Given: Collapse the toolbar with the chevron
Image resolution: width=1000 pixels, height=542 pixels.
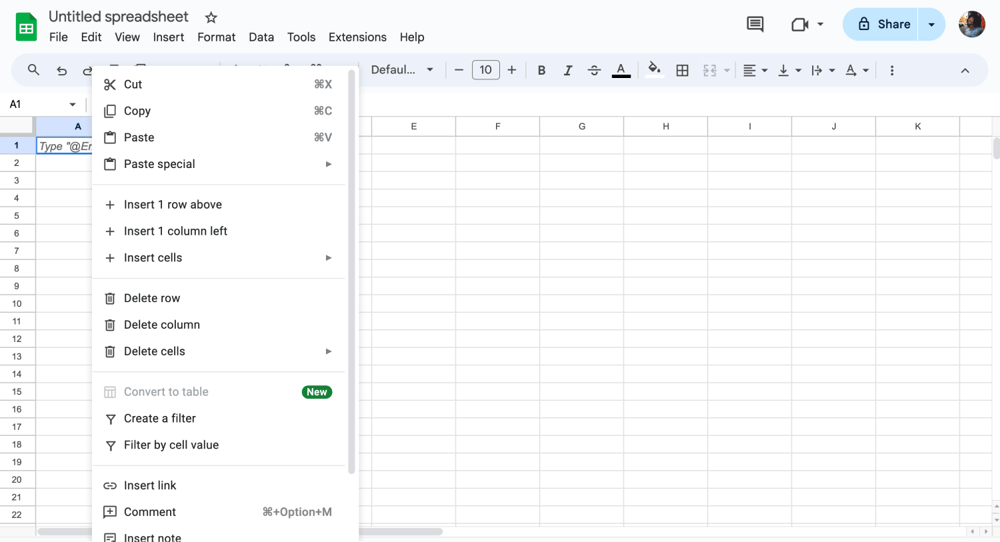Looking at the screenshot, I should [965, 70].
